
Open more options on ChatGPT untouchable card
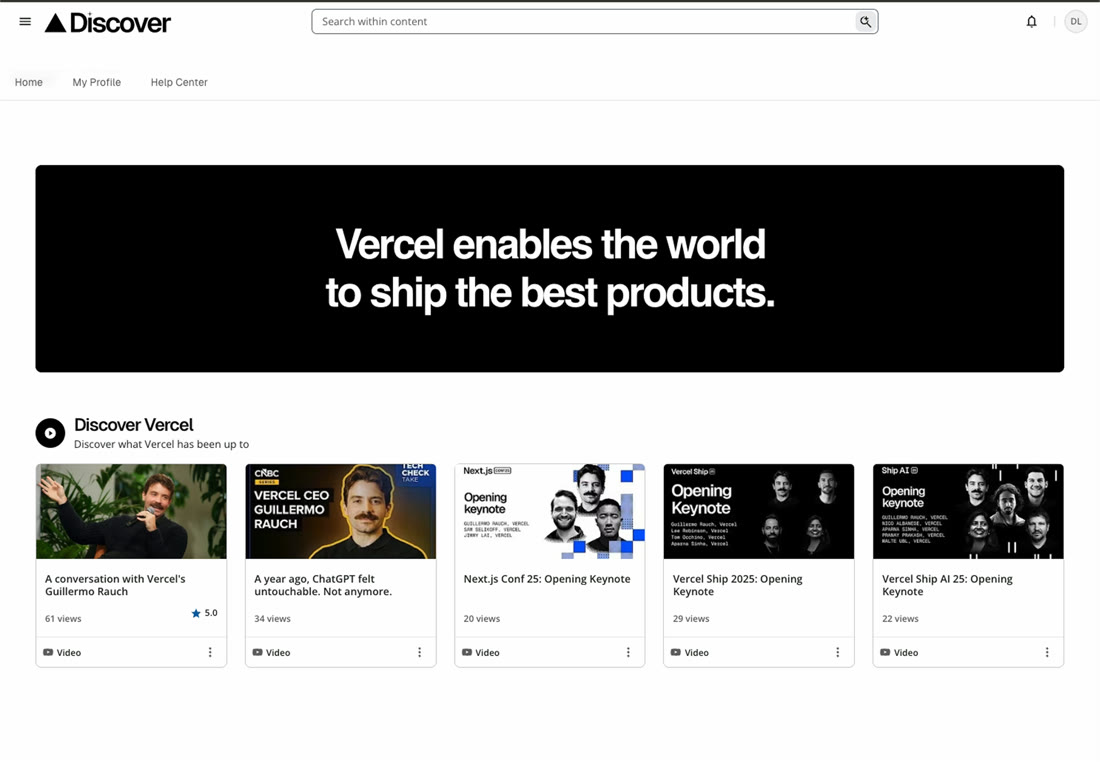pyautogui.click(x=420, y=653)
